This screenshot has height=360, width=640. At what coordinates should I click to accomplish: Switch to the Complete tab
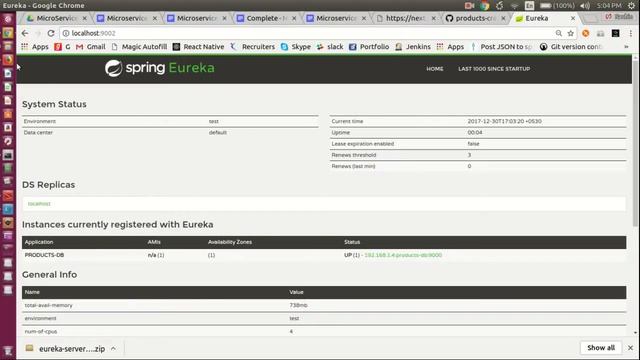(x=267, y=18)
